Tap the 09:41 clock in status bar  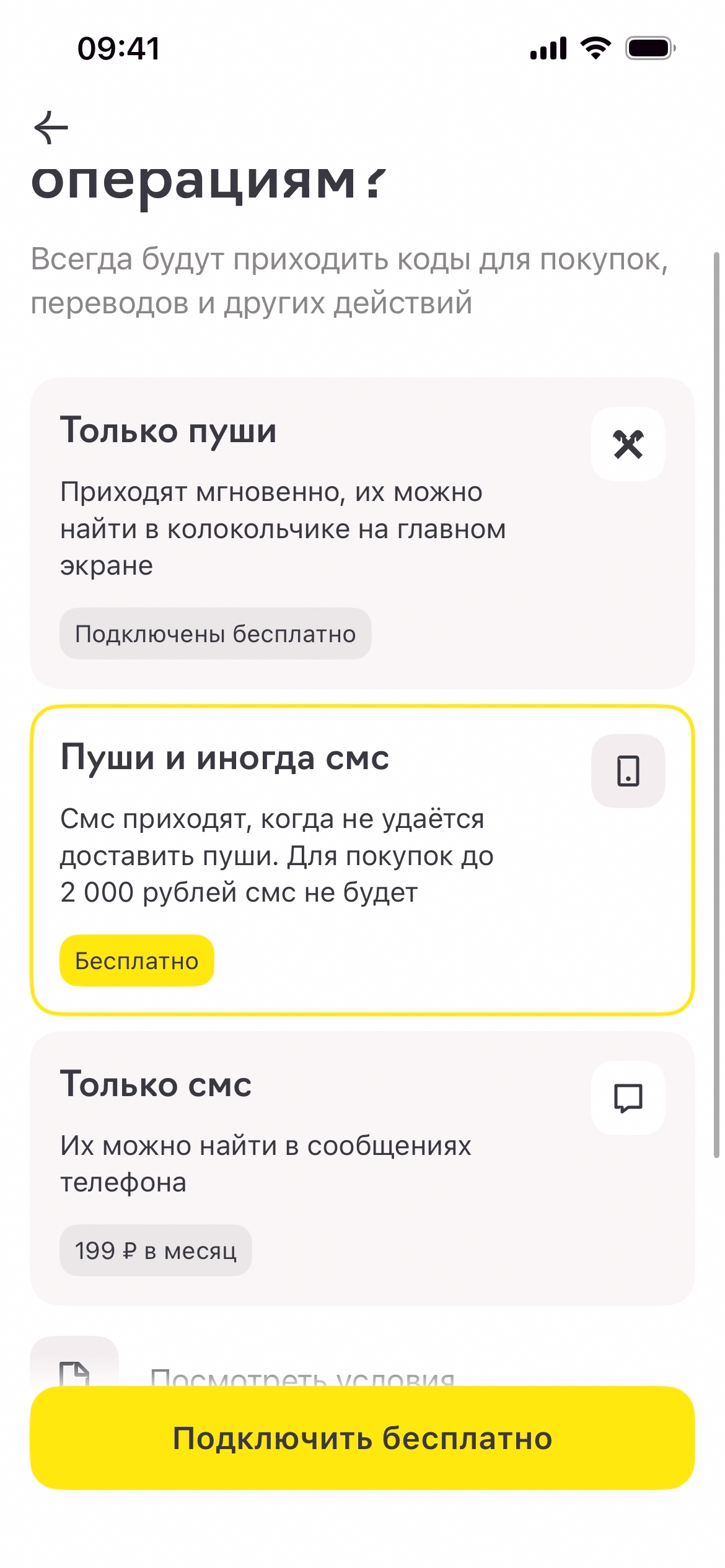tap(118, 48)
